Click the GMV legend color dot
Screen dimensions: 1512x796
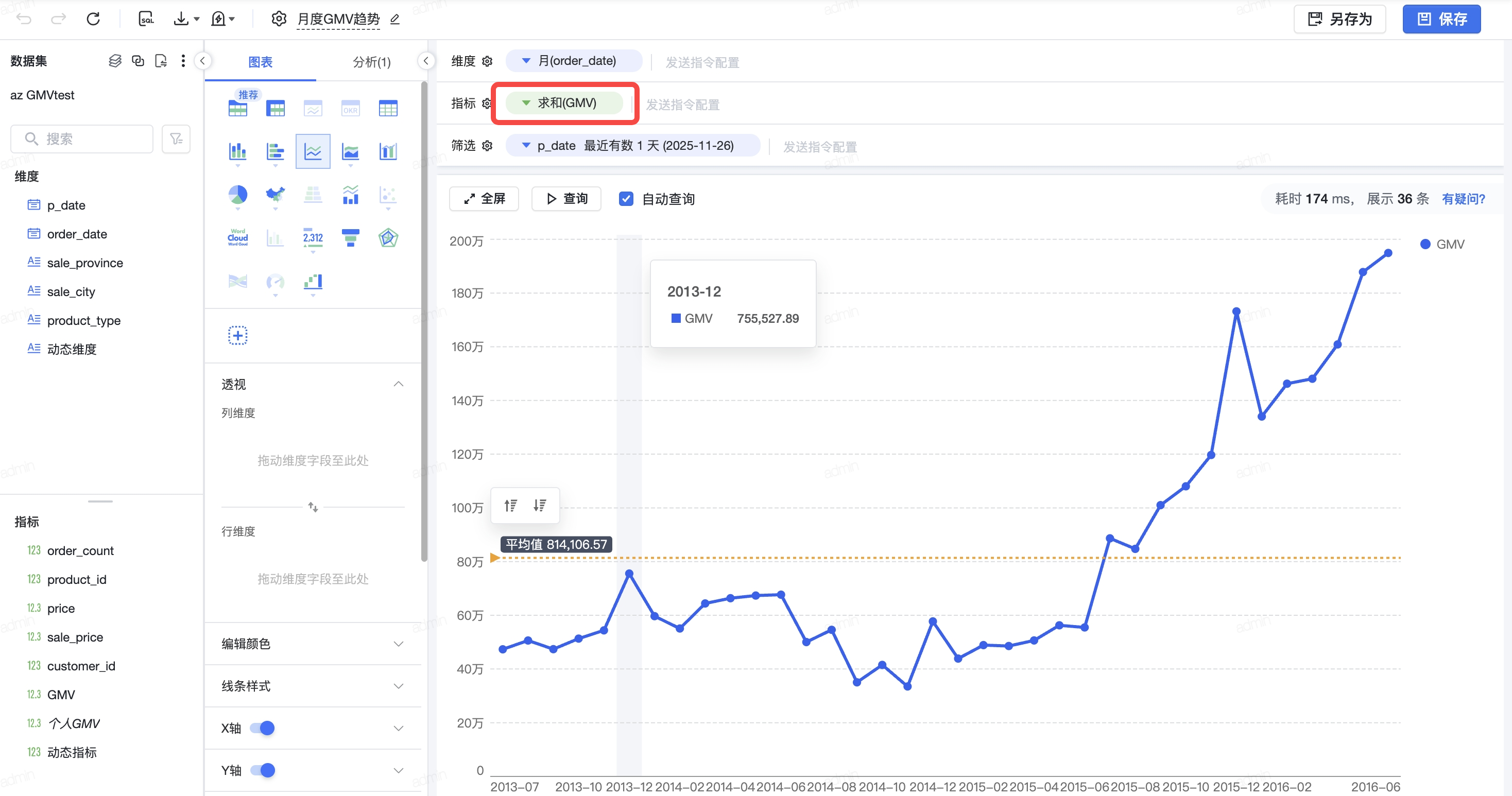pyautogui.click(x=1425, y=244)
